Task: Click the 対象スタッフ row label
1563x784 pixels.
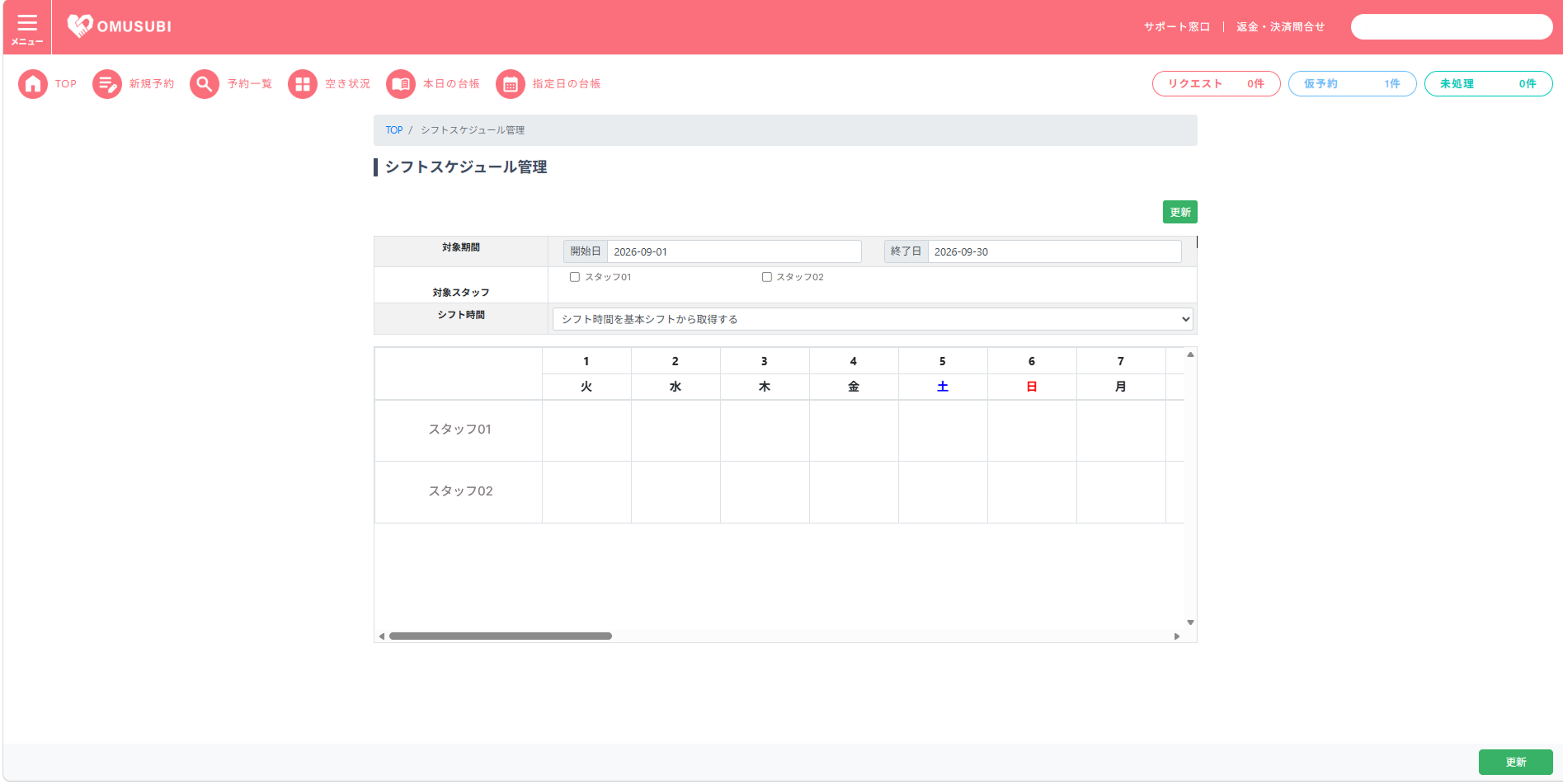Action: [x=461, y=293]
